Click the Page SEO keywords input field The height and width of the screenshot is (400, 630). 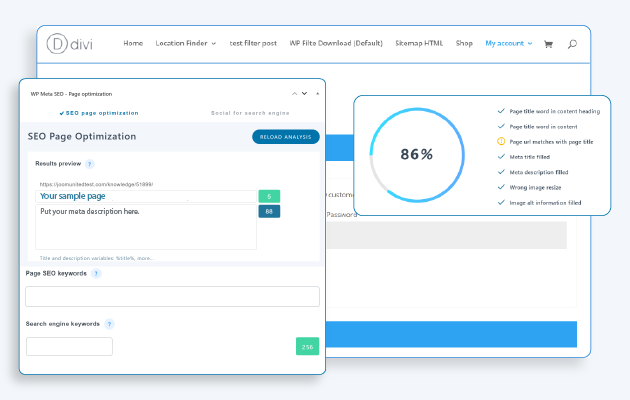click(172, 296)
